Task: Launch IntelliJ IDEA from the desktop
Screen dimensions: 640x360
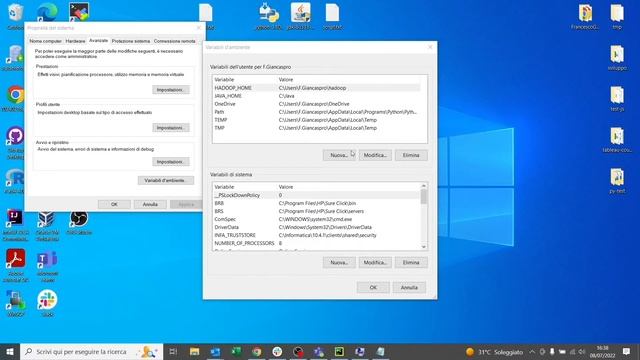Action: click(x=15, y=224)
